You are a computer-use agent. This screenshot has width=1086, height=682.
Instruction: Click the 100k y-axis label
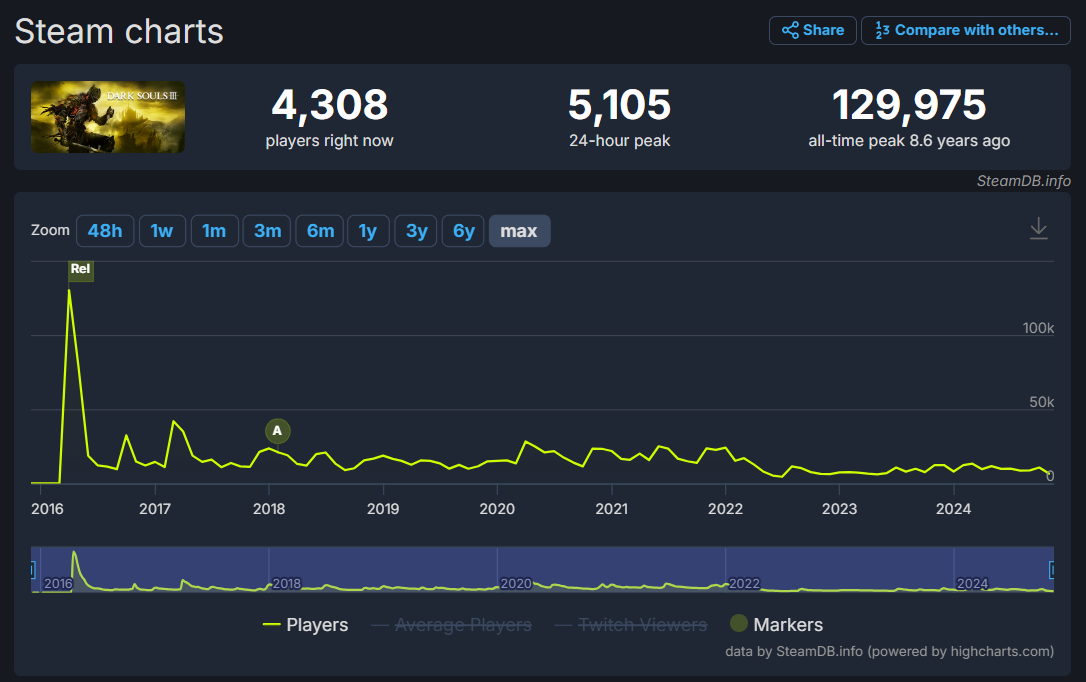coord(1038,328)
